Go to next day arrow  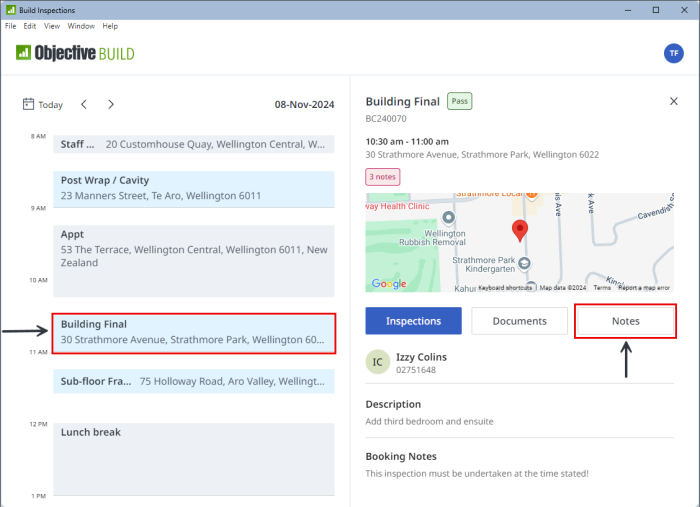click(x=111, y=104)
